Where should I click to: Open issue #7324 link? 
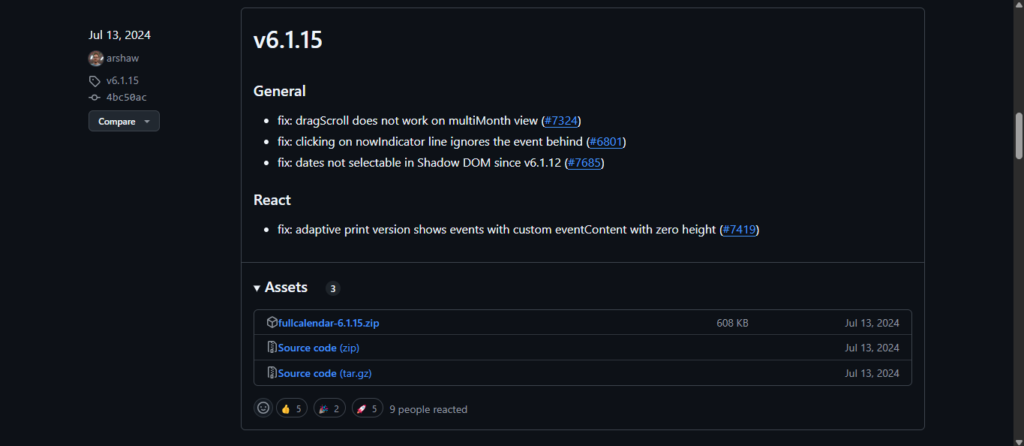(x=561, y=121)
